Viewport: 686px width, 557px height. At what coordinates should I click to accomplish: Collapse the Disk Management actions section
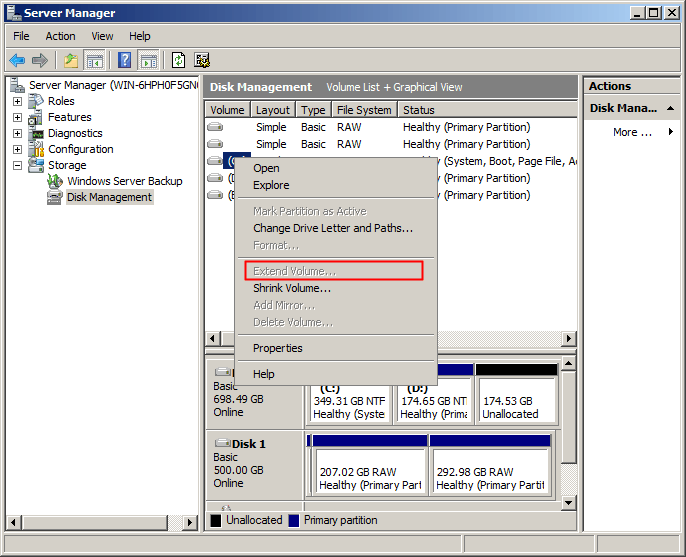coord(670,108)
